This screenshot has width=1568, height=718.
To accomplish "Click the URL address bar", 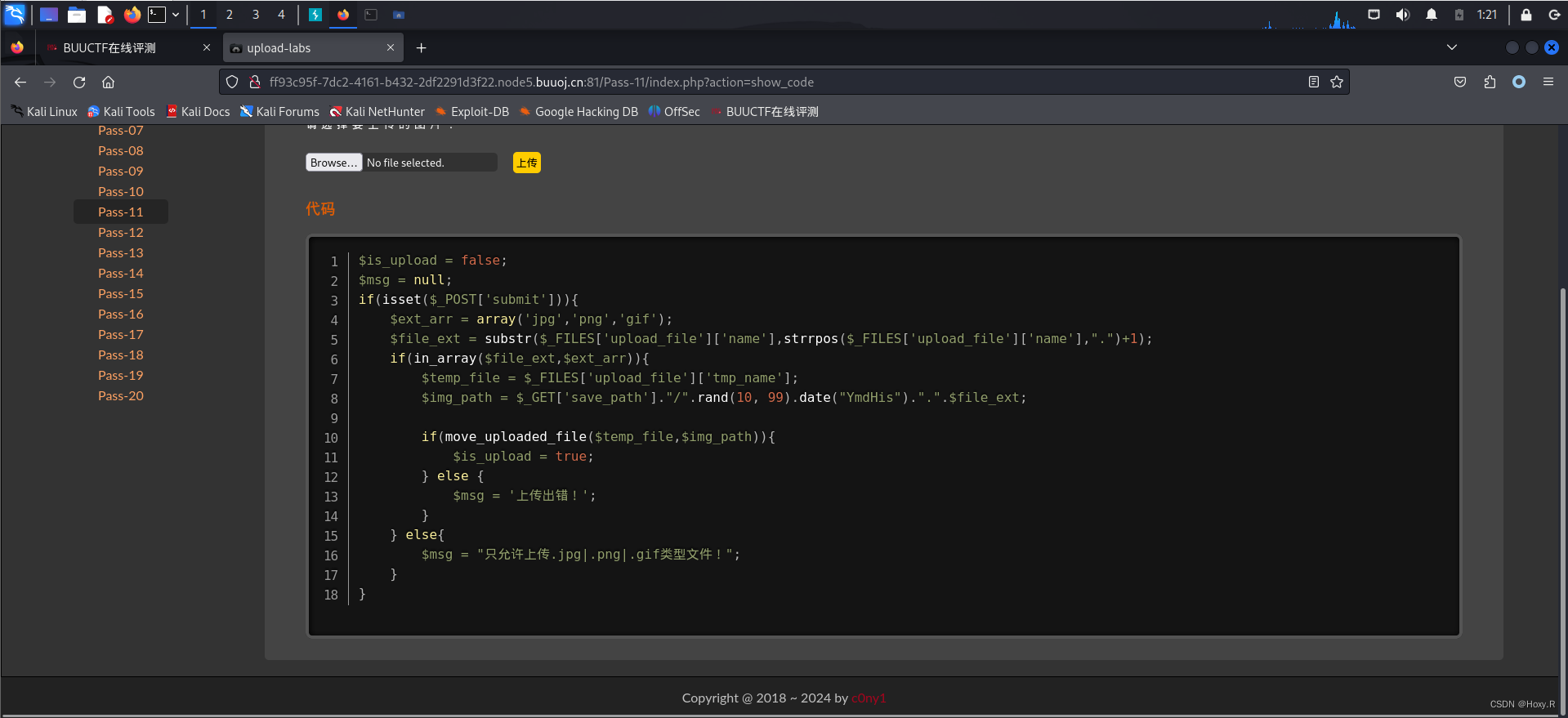I will click(x=784, y=82).
